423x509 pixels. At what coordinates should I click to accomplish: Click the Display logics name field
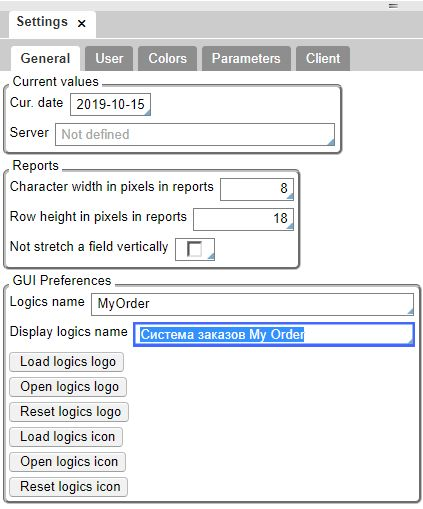[274, 334]
